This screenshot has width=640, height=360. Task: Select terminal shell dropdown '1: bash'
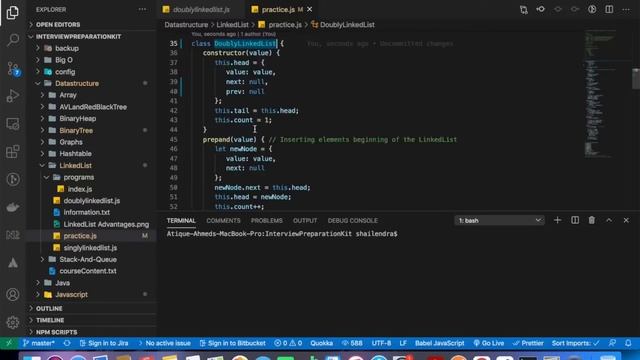tap(500, 220)
